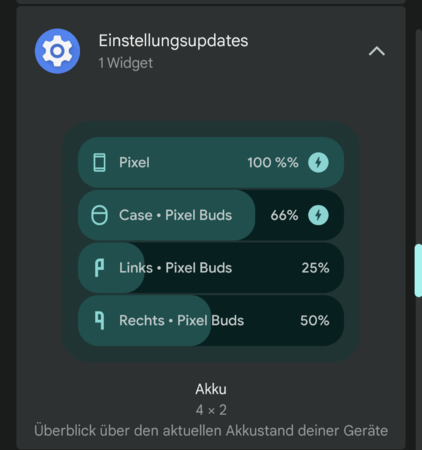Click the 100 %% battery value

click(273, 163)
